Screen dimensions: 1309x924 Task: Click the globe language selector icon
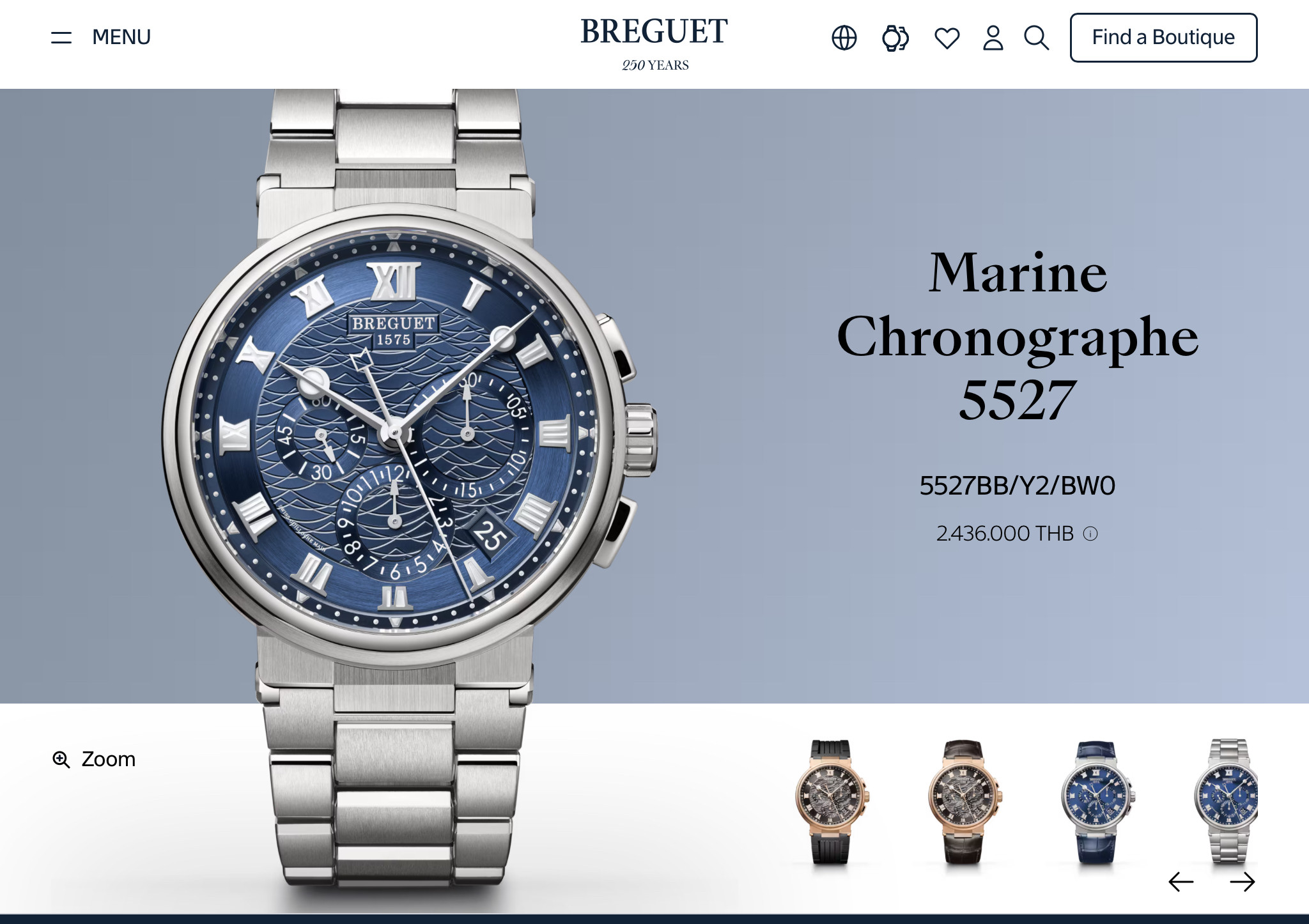click(x=844, y=38)
